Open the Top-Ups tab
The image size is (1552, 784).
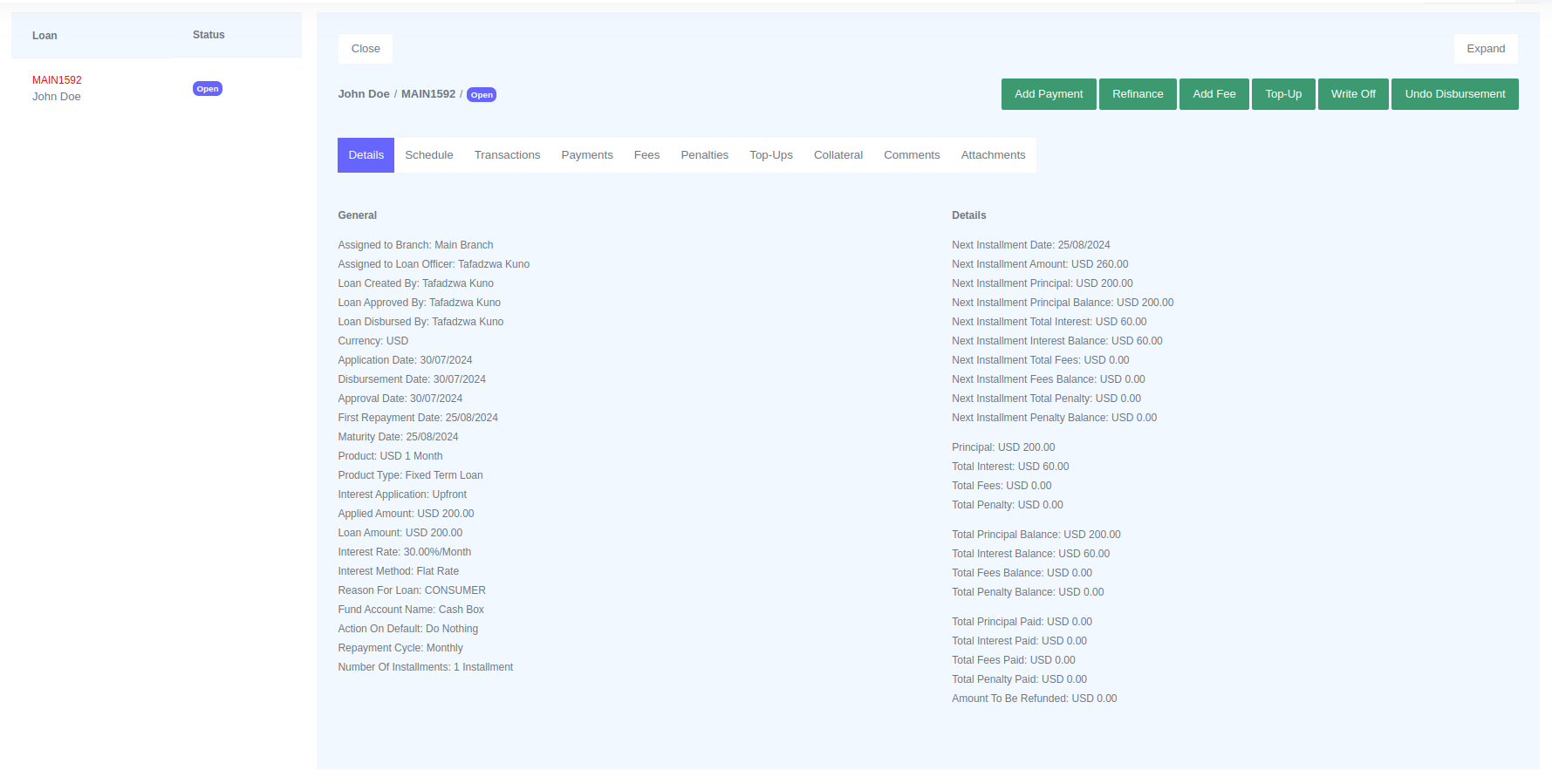pyautogui.click(x=770, y=155)
